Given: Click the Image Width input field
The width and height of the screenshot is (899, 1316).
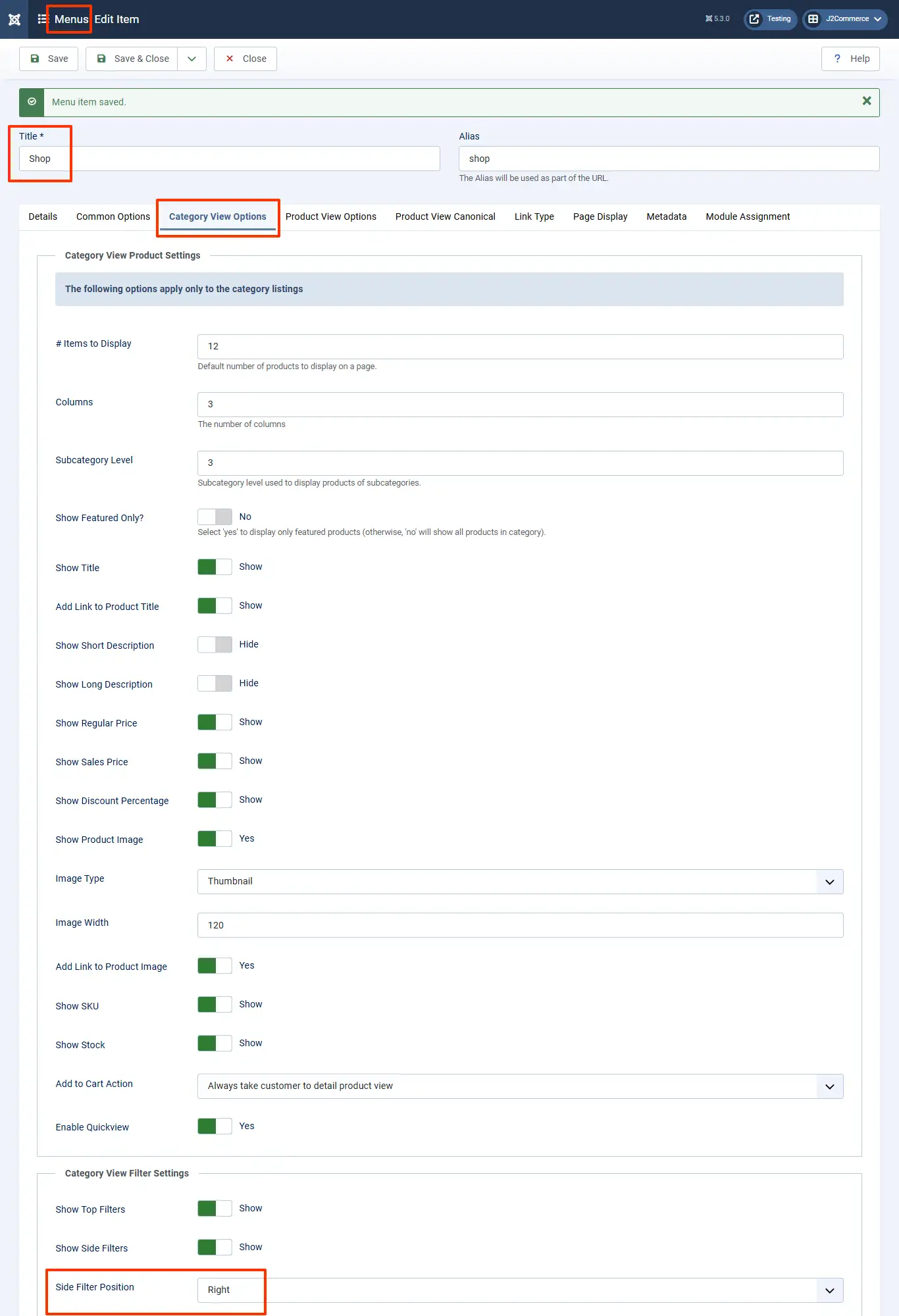Looking at the screenshot, I should (520, 925).
